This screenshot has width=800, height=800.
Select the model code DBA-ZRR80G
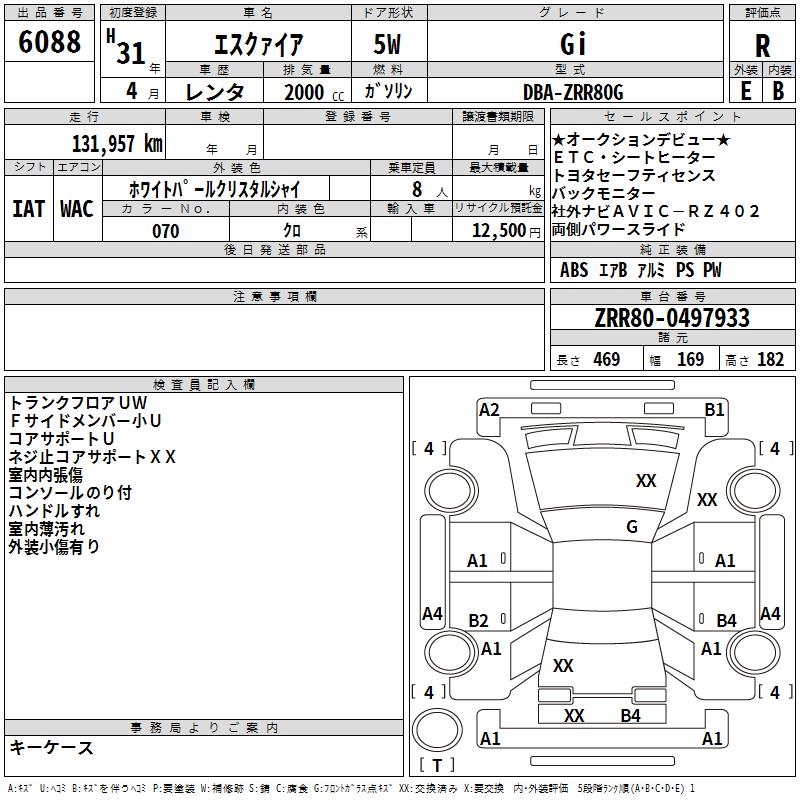[x=573, y=92]
